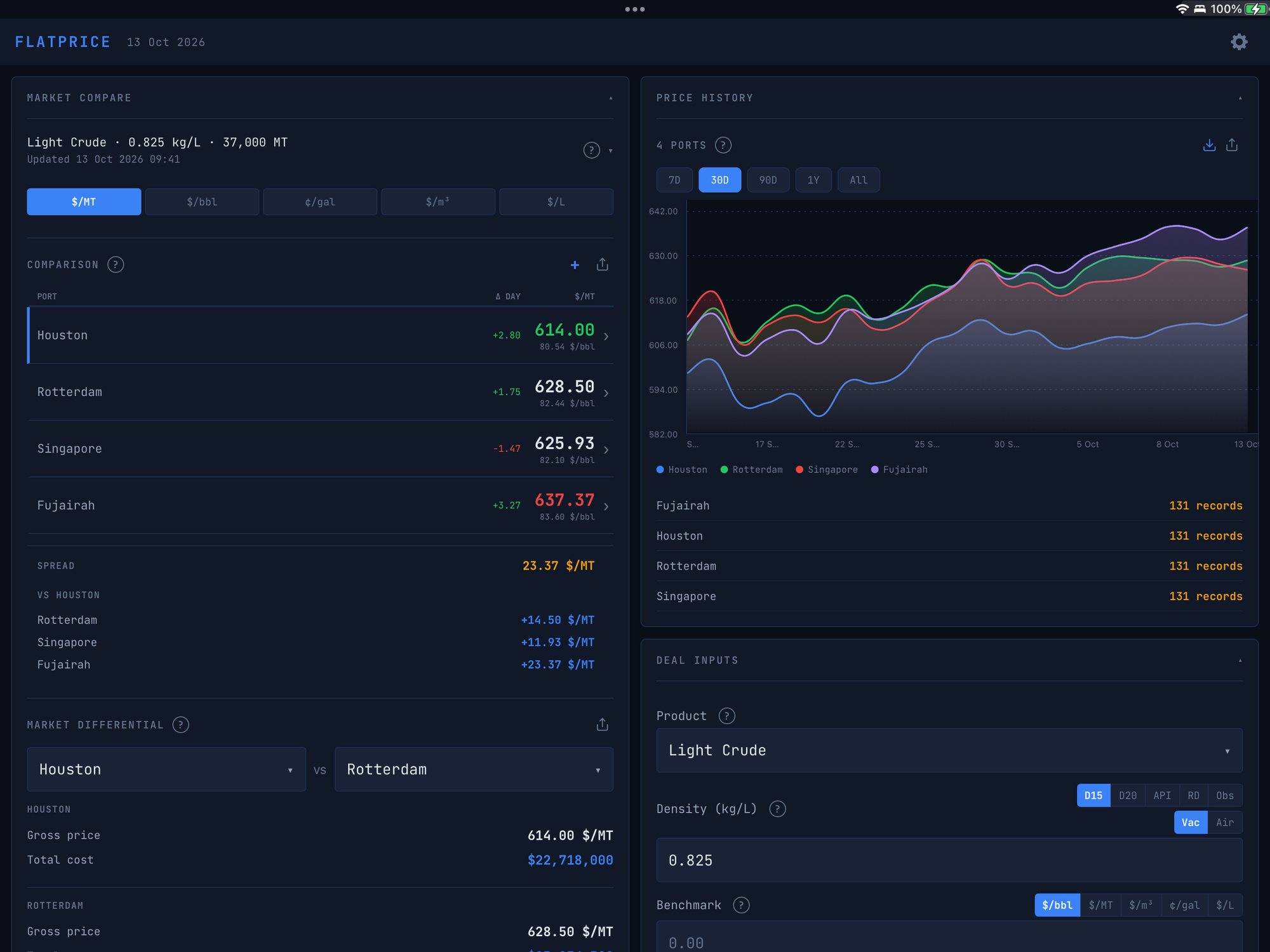
Task: Open the Houston port dropdown
Action: tap(166, 769)
